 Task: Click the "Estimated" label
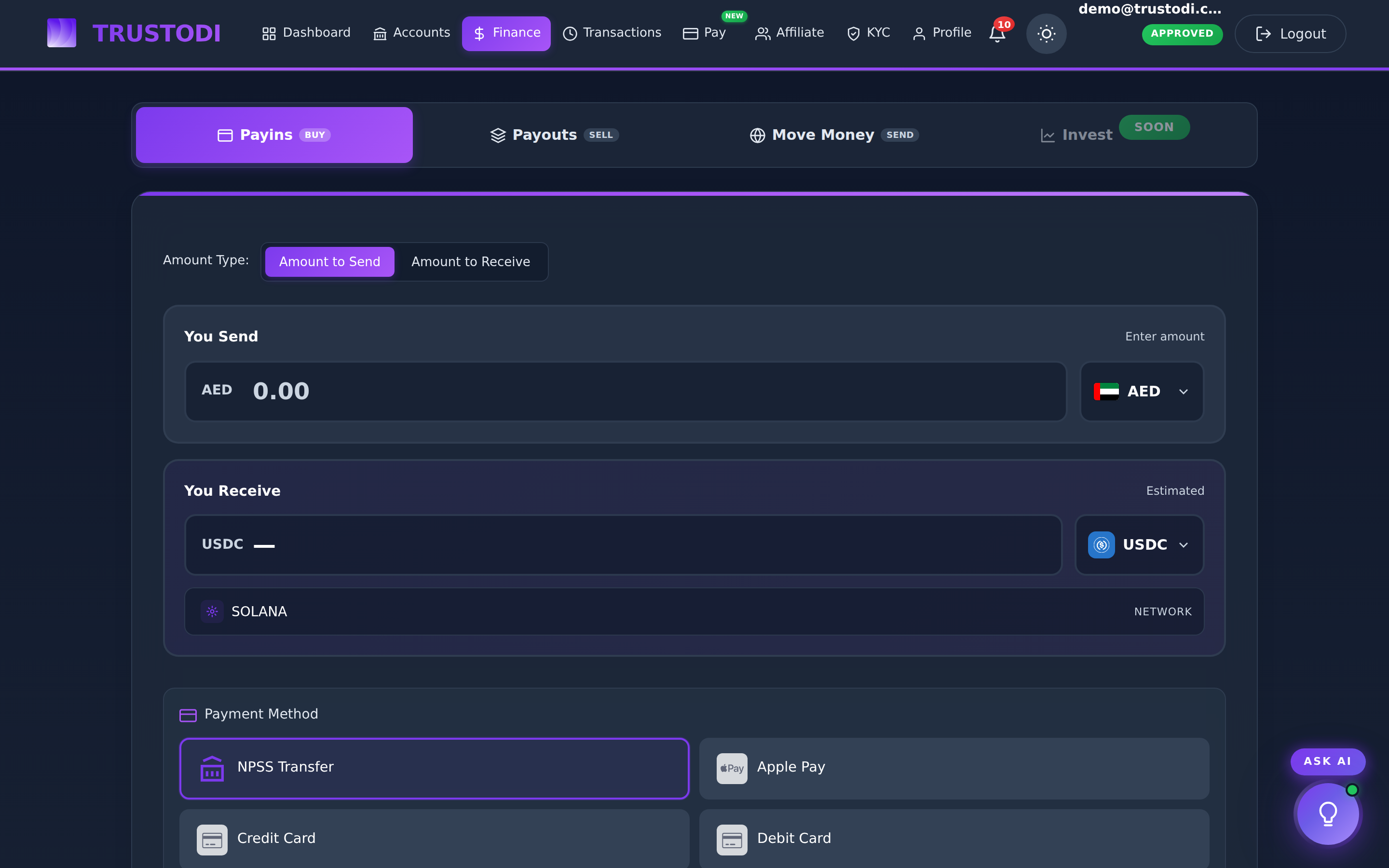pos(1175,491)
